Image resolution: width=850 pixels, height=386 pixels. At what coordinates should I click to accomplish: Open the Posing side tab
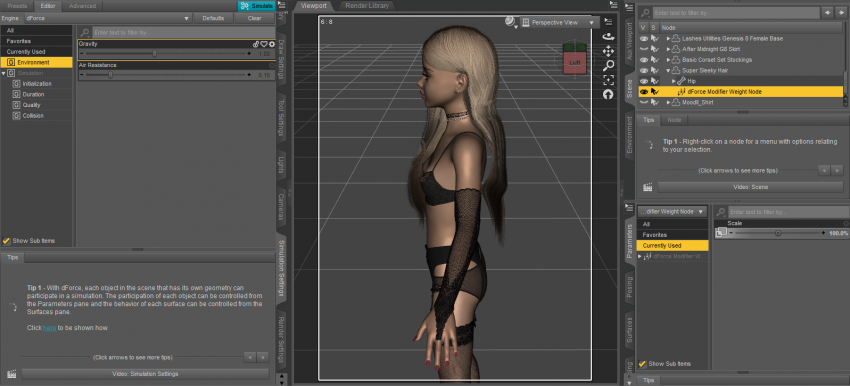point(629,287)
